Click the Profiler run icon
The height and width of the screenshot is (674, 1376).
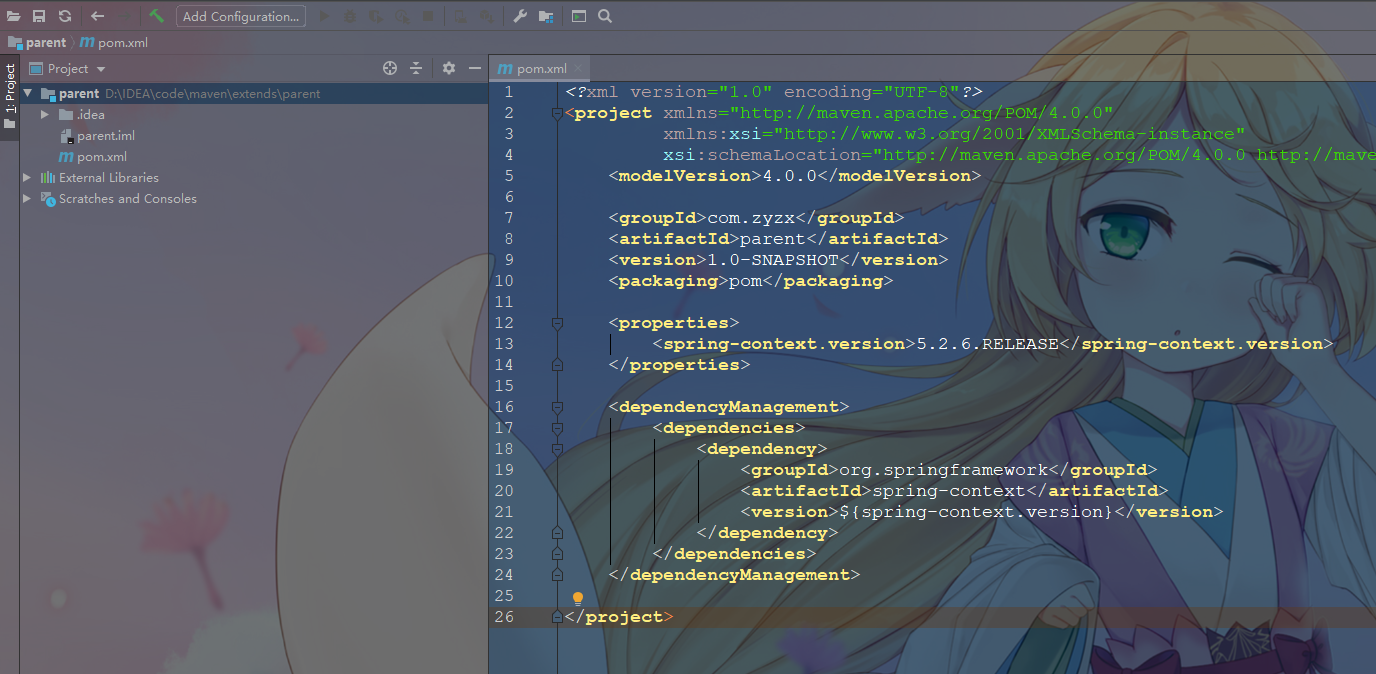click(401, 16)
